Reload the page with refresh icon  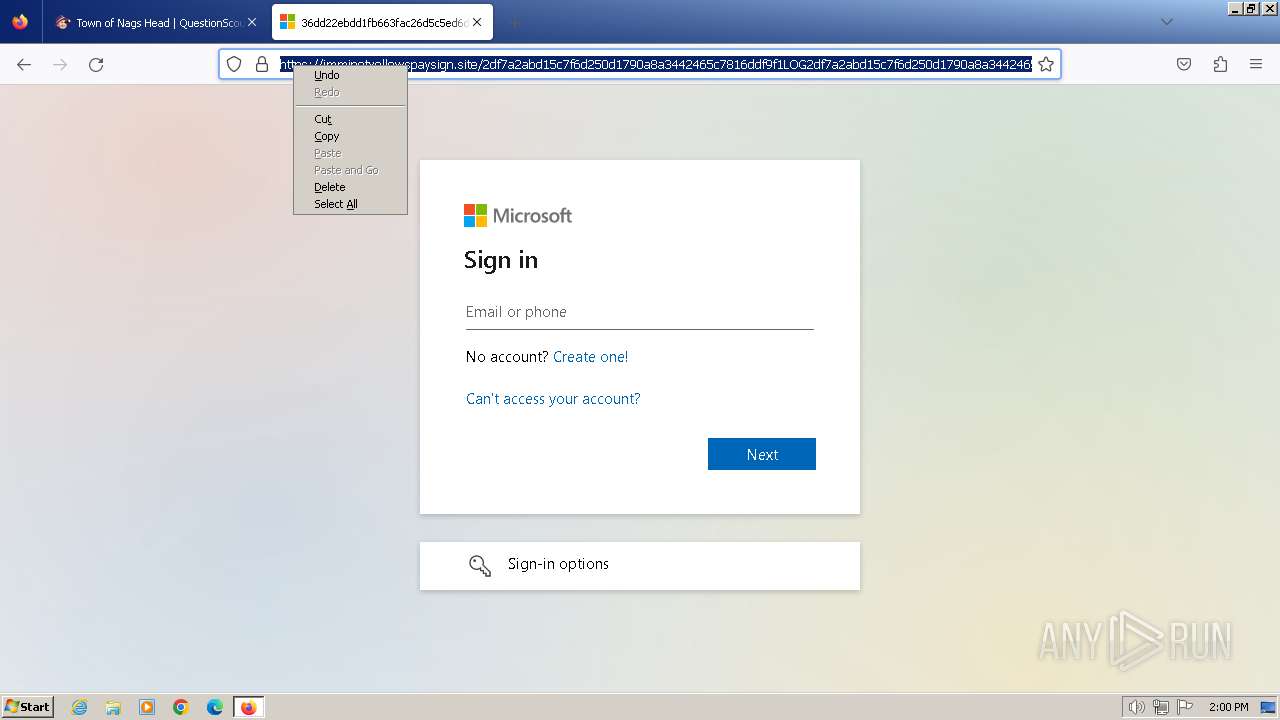(96, 64)
